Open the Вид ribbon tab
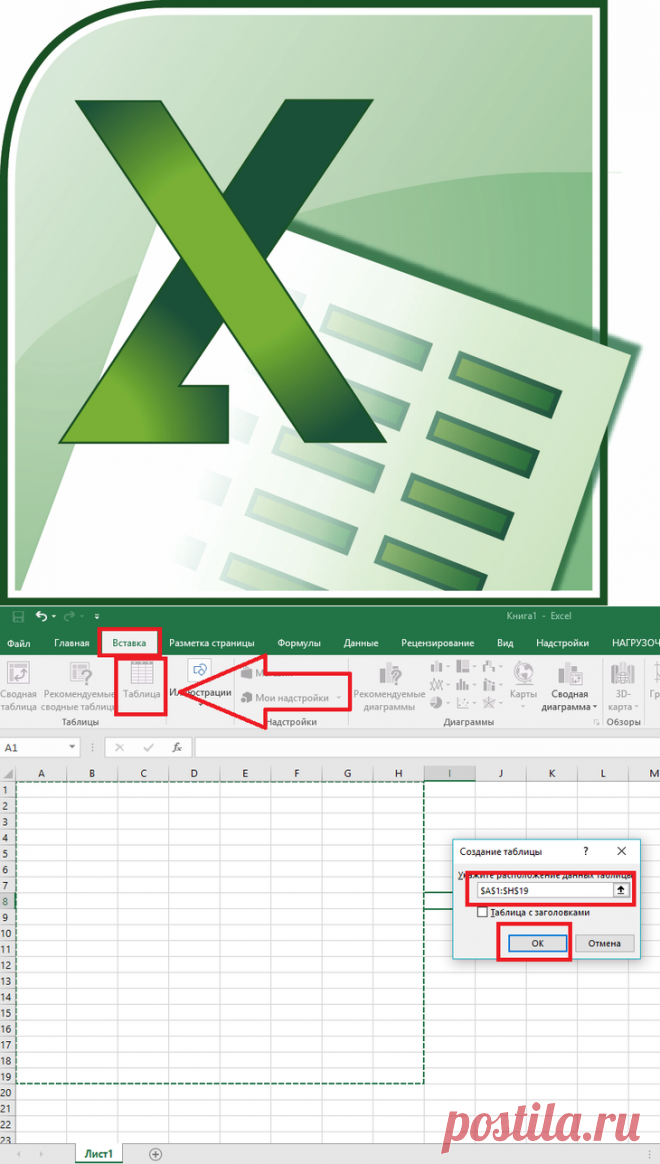Image resolution: width=660 pixels, height=1164 pixels. pyautogui.click(x=505, y=643)
